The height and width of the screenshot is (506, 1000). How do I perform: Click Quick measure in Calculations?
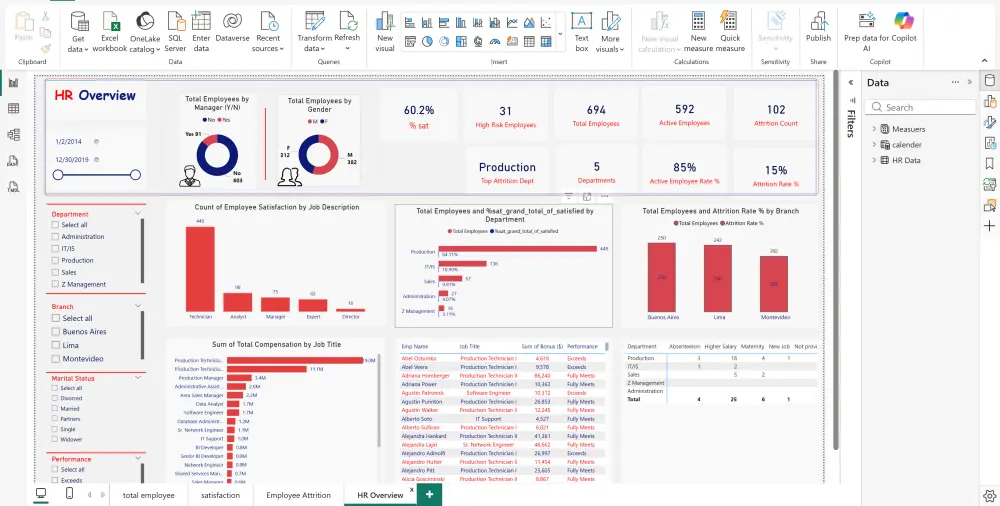pyautogui.click(x=730, y=32)
